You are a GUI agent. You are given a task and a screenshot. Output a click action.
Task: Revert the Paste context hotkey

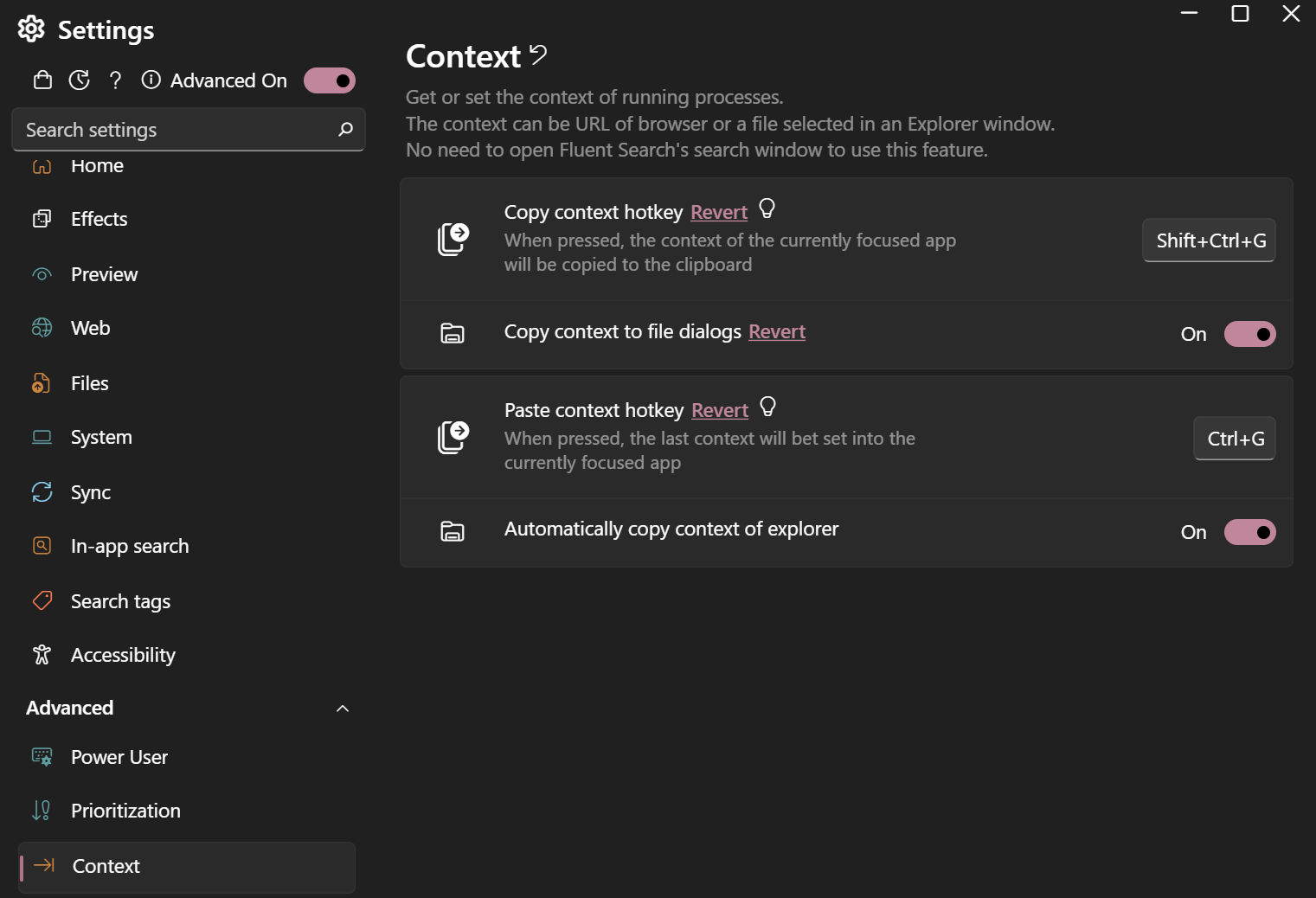point(719,410)
